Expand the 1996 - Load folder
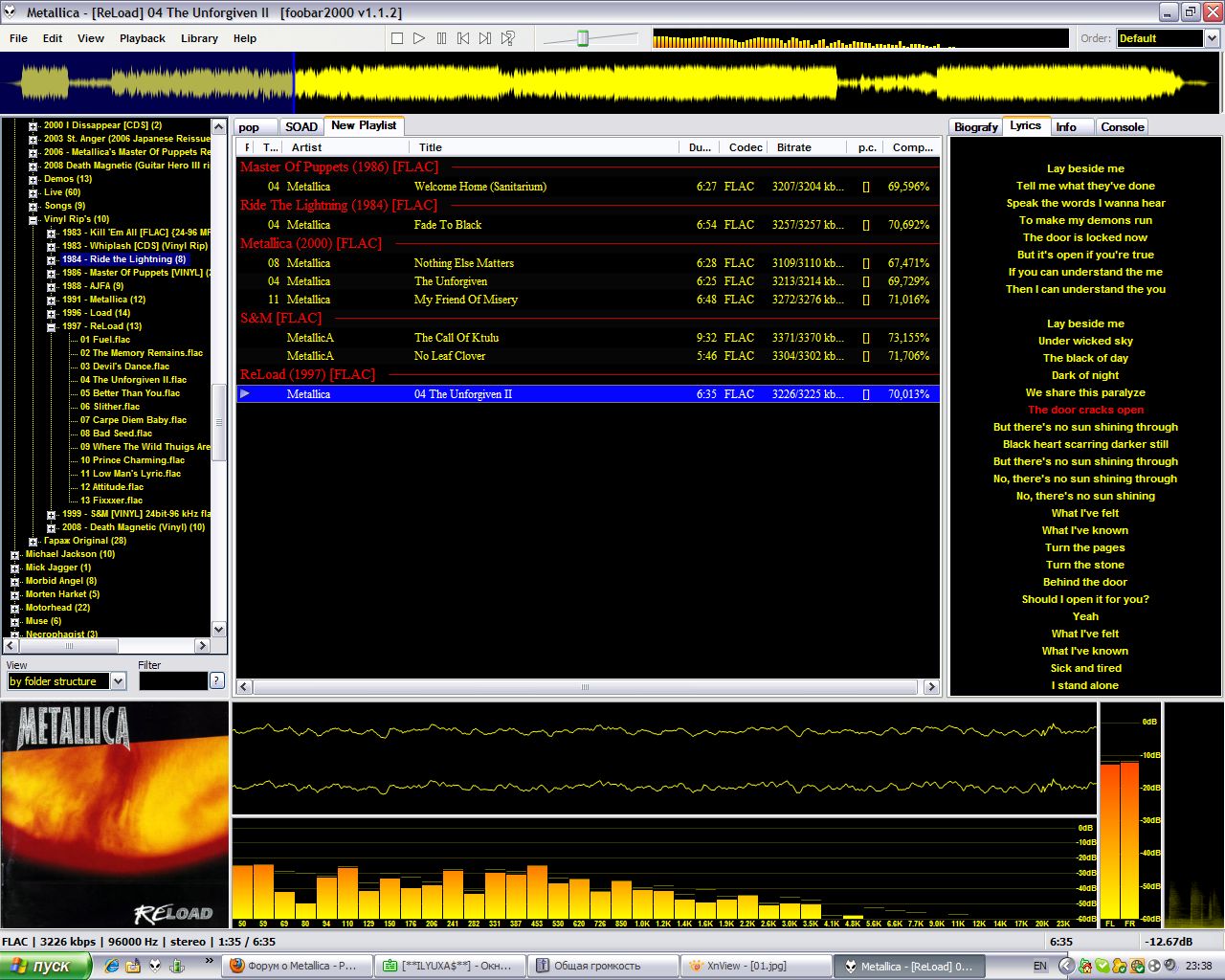 click(x=52, y=313)
